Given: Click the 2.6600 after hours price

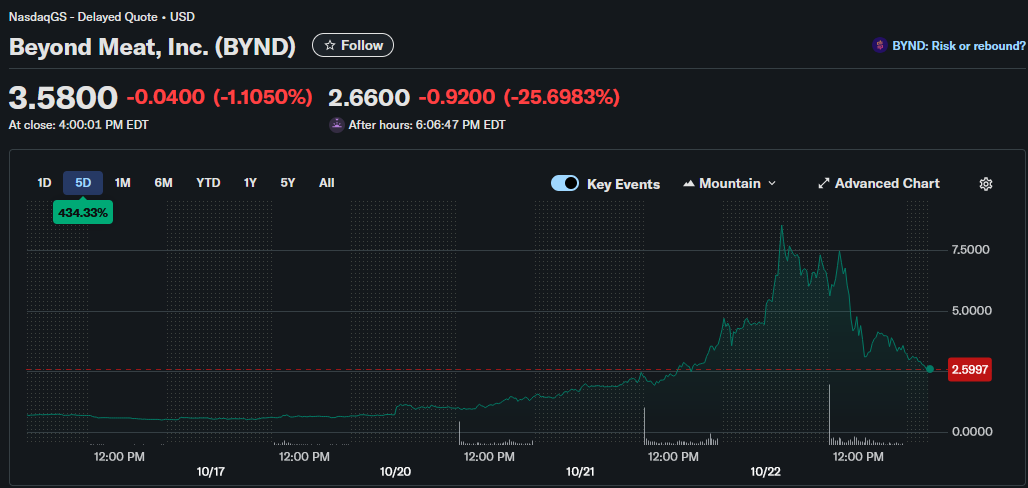Looking at the screenshot, I should click(369, 98).
